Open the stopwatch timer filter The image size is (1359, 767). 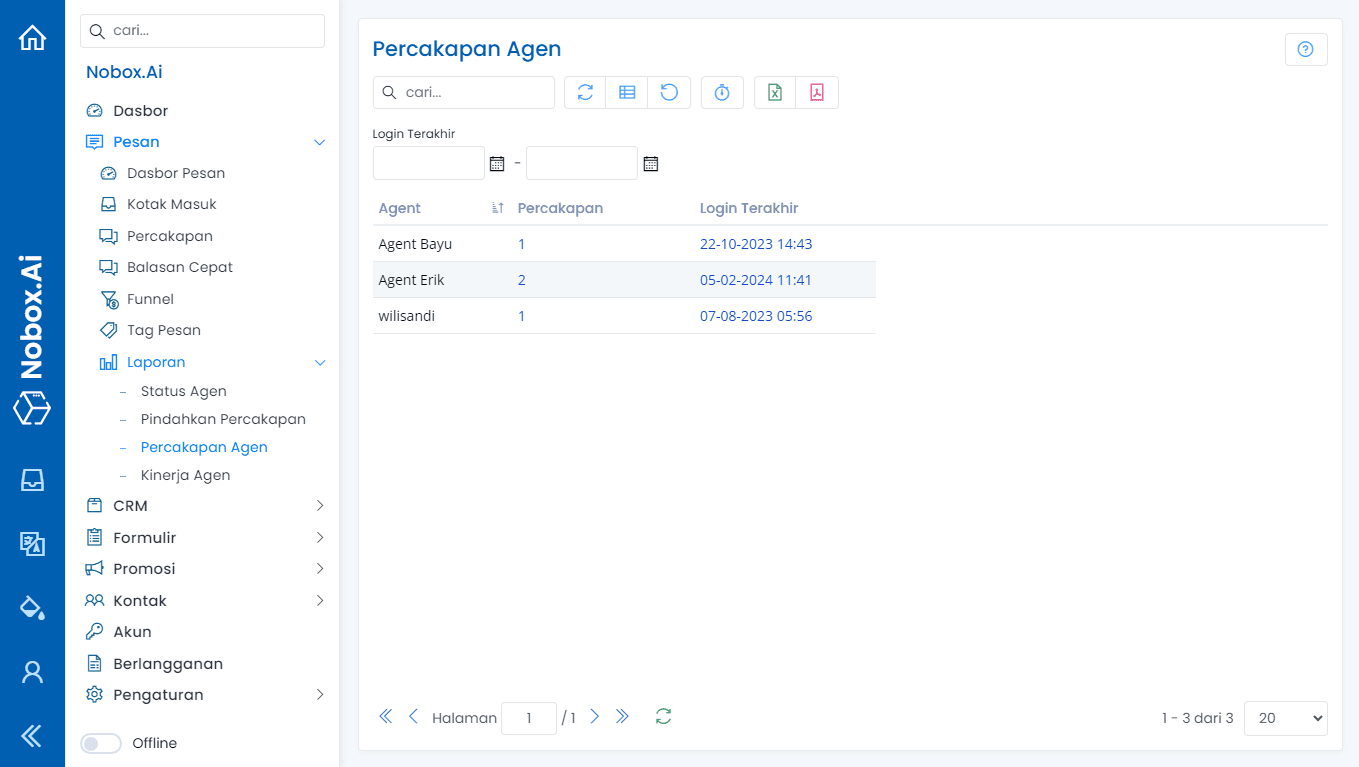coord(722,92)
